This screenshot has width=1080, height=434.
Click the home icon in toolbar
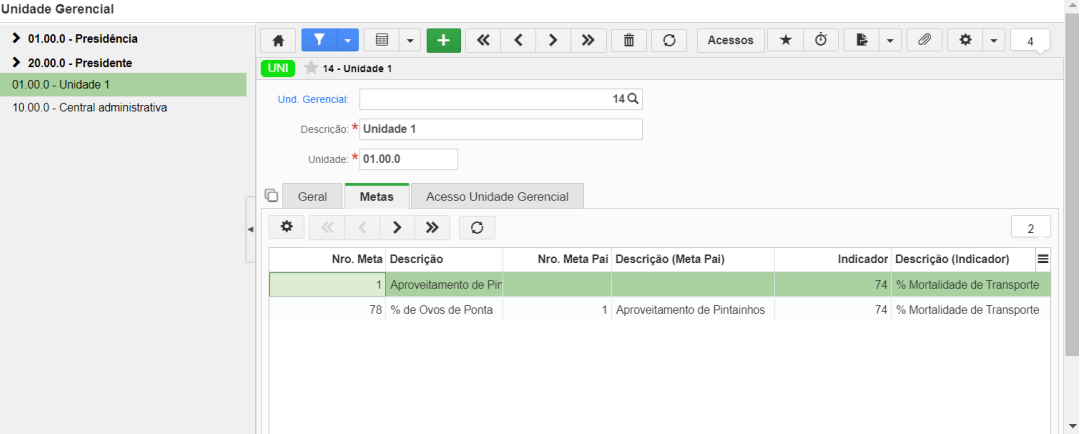pyautogui.click(x=278, y=41)
